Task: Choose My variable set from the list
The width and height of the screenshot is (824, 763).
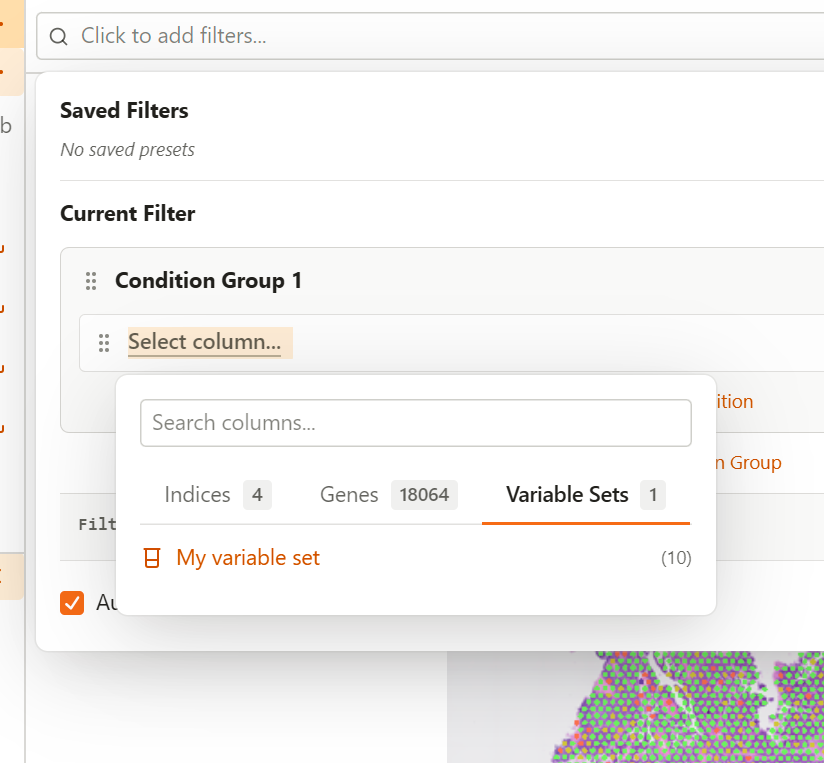Action: click(248, 558)
